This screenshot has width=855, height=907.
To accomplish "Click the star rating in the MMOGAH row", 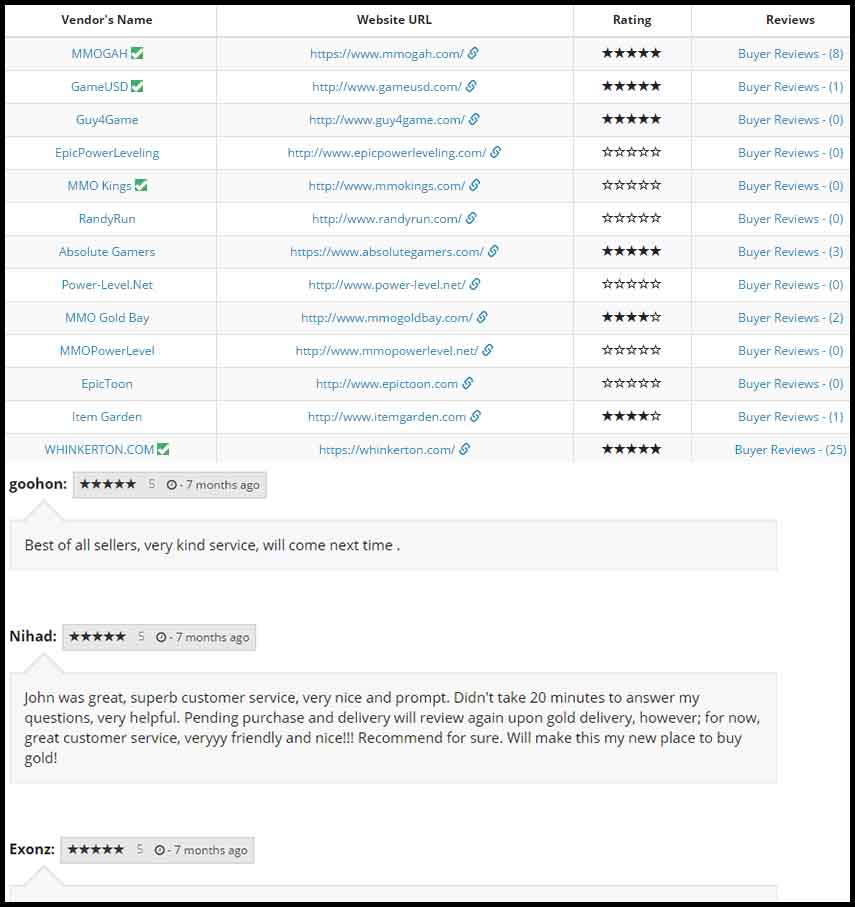I will click(x=631, y=53).
